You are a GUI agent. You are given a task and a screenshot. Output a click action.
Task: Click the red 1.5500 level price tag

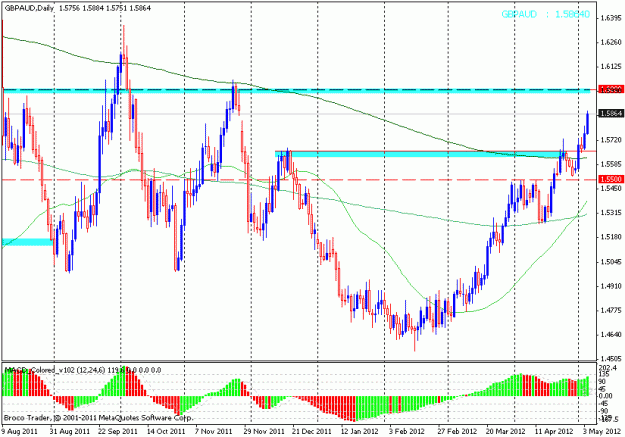(x=611, y=179)
